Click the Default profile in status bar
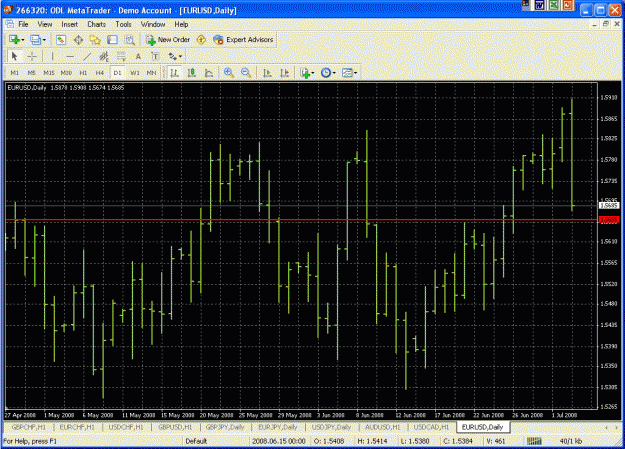The image size is (625, 449). coord(196,441)
